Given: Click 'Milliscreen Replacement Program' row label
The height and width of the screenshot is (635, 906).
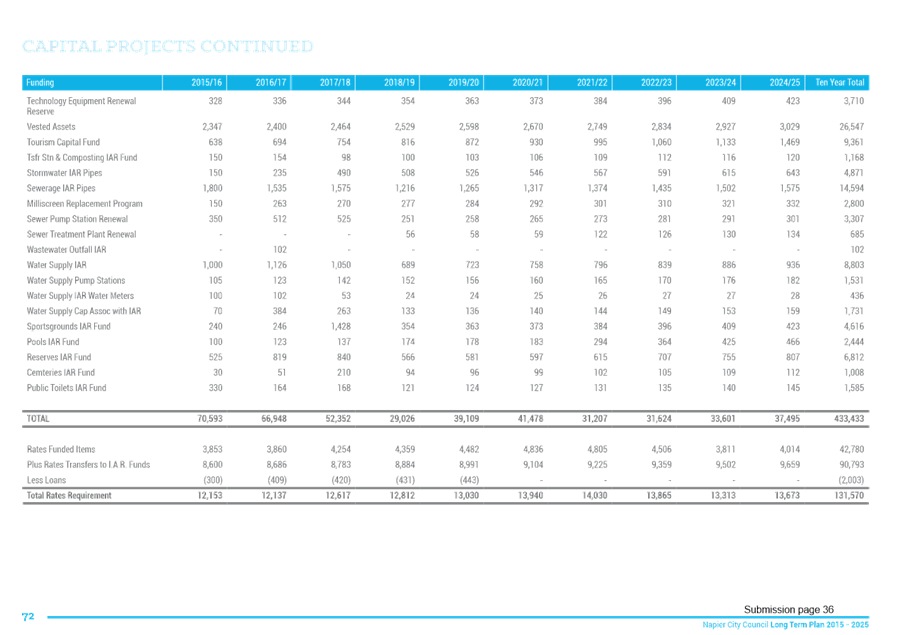Looking at the screenshot, I should 84,203.
